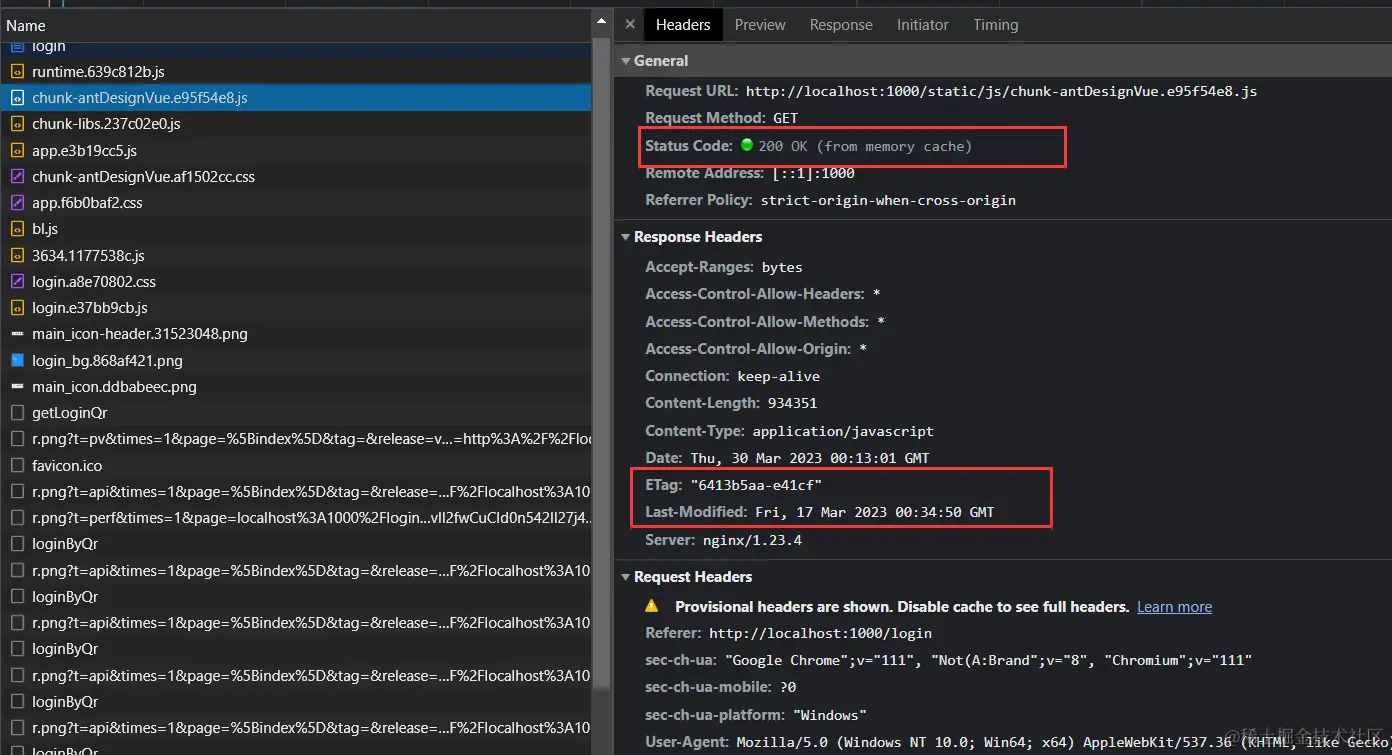Click the chunk-antDesignVue.af1502cc.css stylesheet icon

click(17, 177)
